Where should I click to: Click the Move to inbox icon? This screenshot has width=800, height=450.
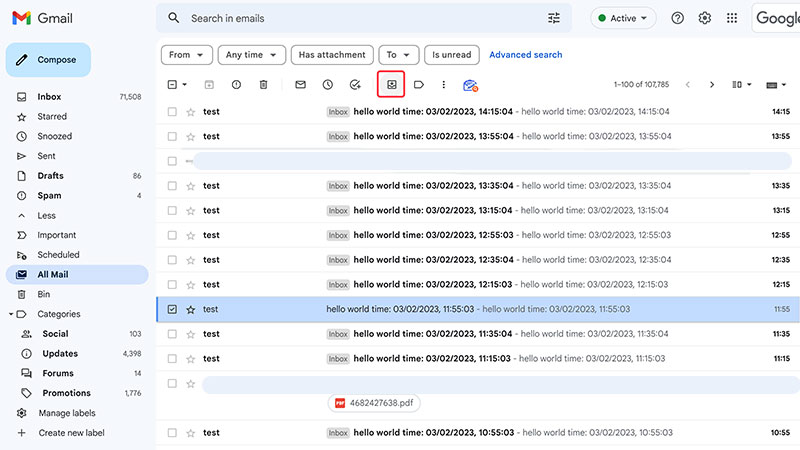[391, 85]
